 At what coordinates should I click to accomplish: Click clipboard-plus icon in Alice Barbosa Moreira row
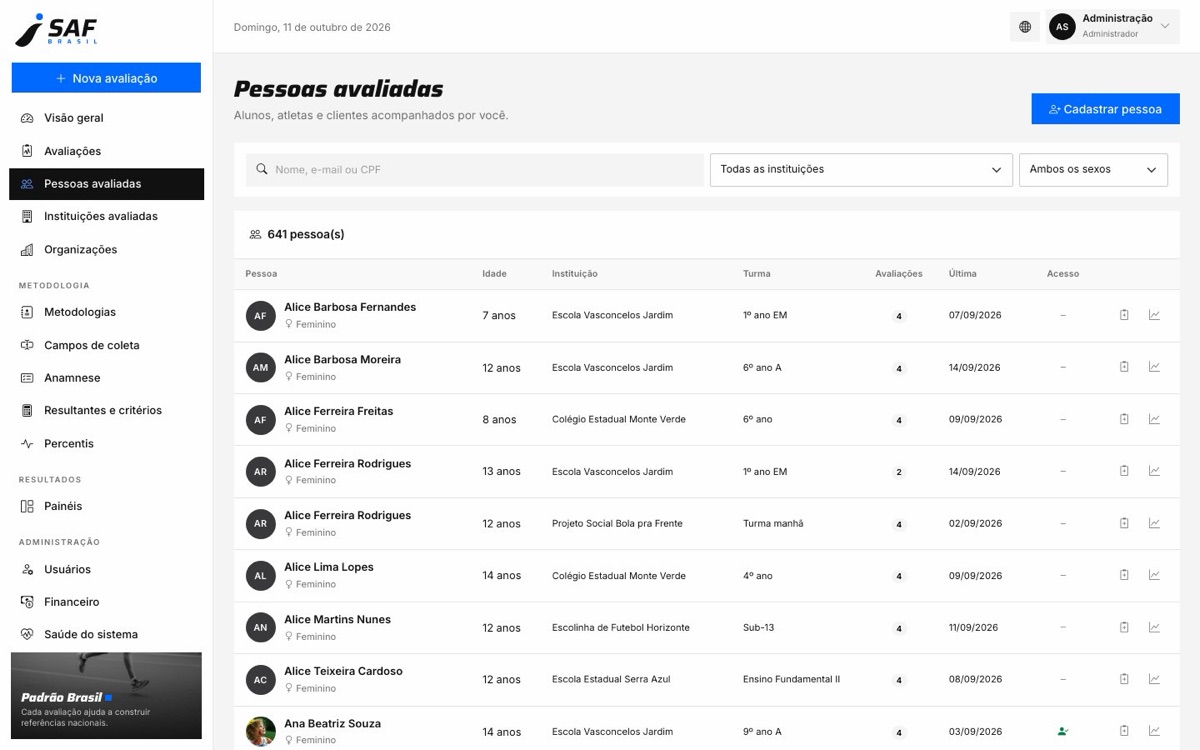[x=1124, y=367]
